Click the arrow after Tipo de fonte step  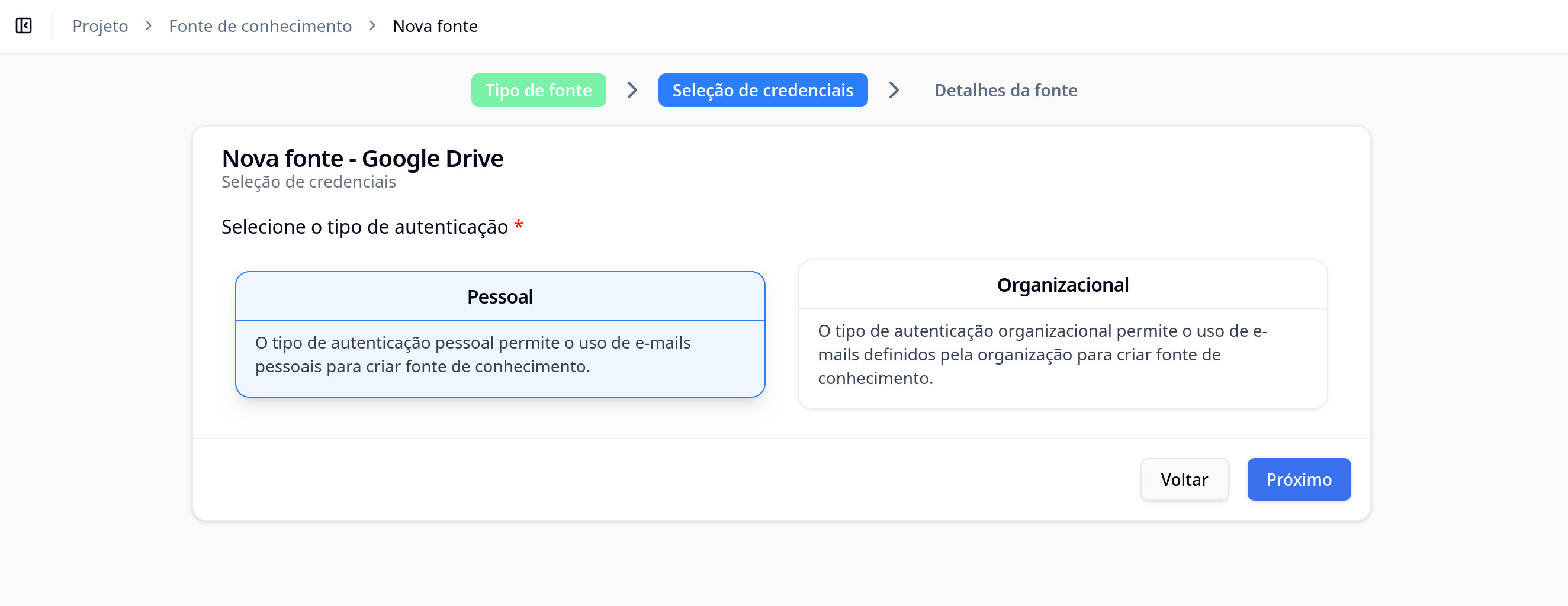[x=632, y=90]
